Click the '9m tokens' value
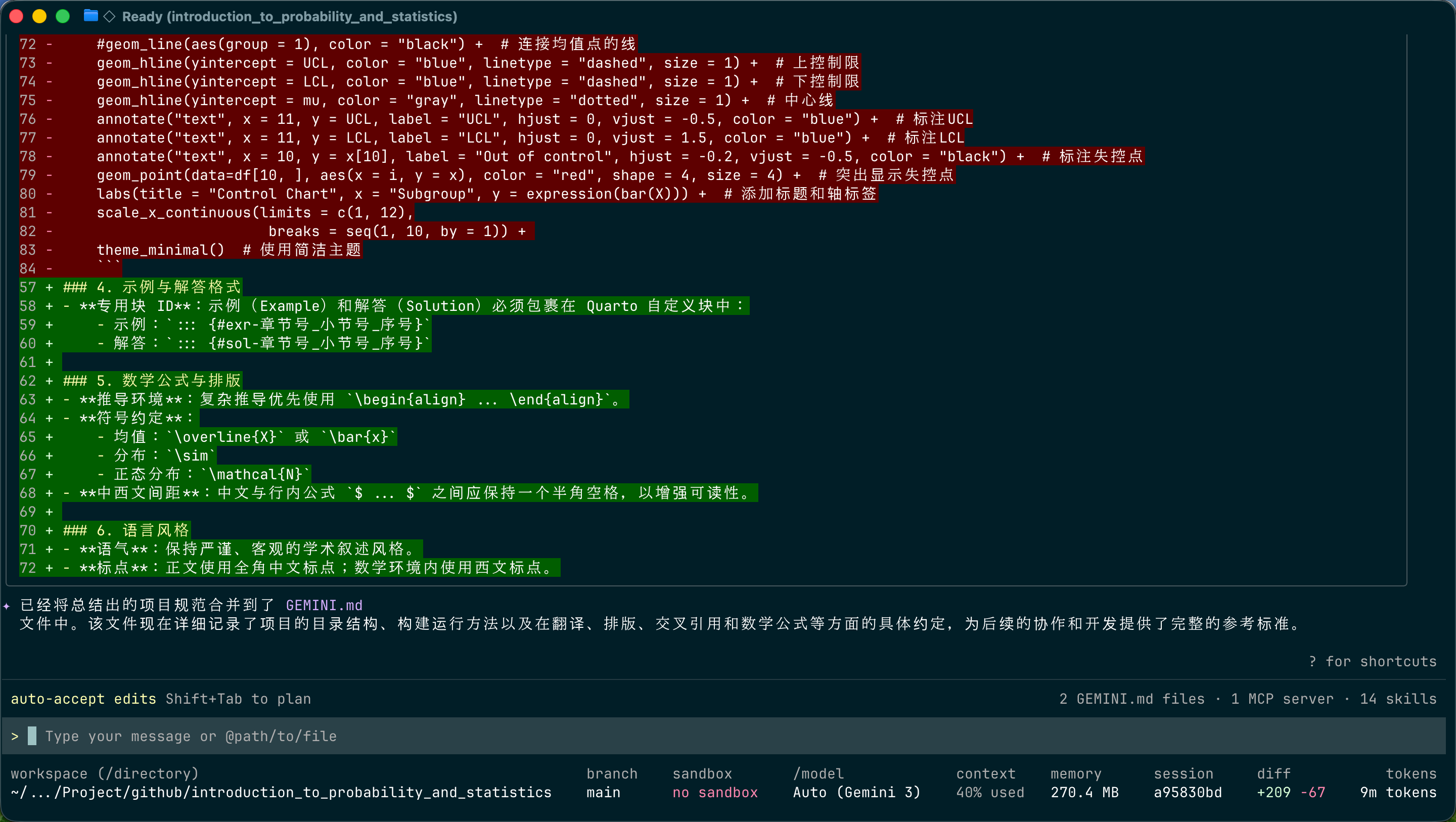 pos(1398,792)
